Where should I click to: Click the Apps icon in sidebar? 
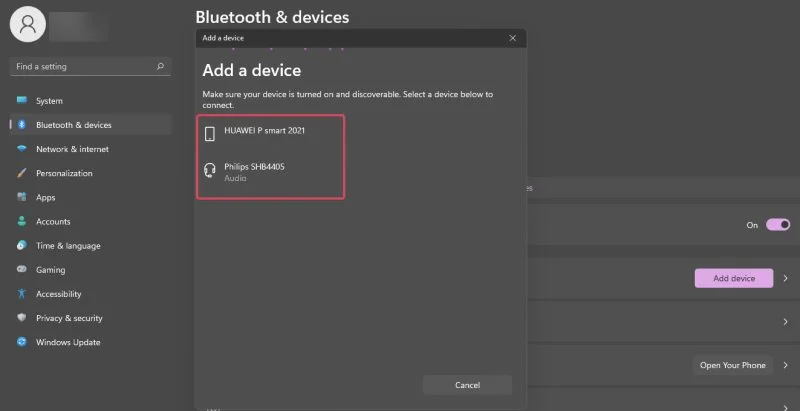22,198
